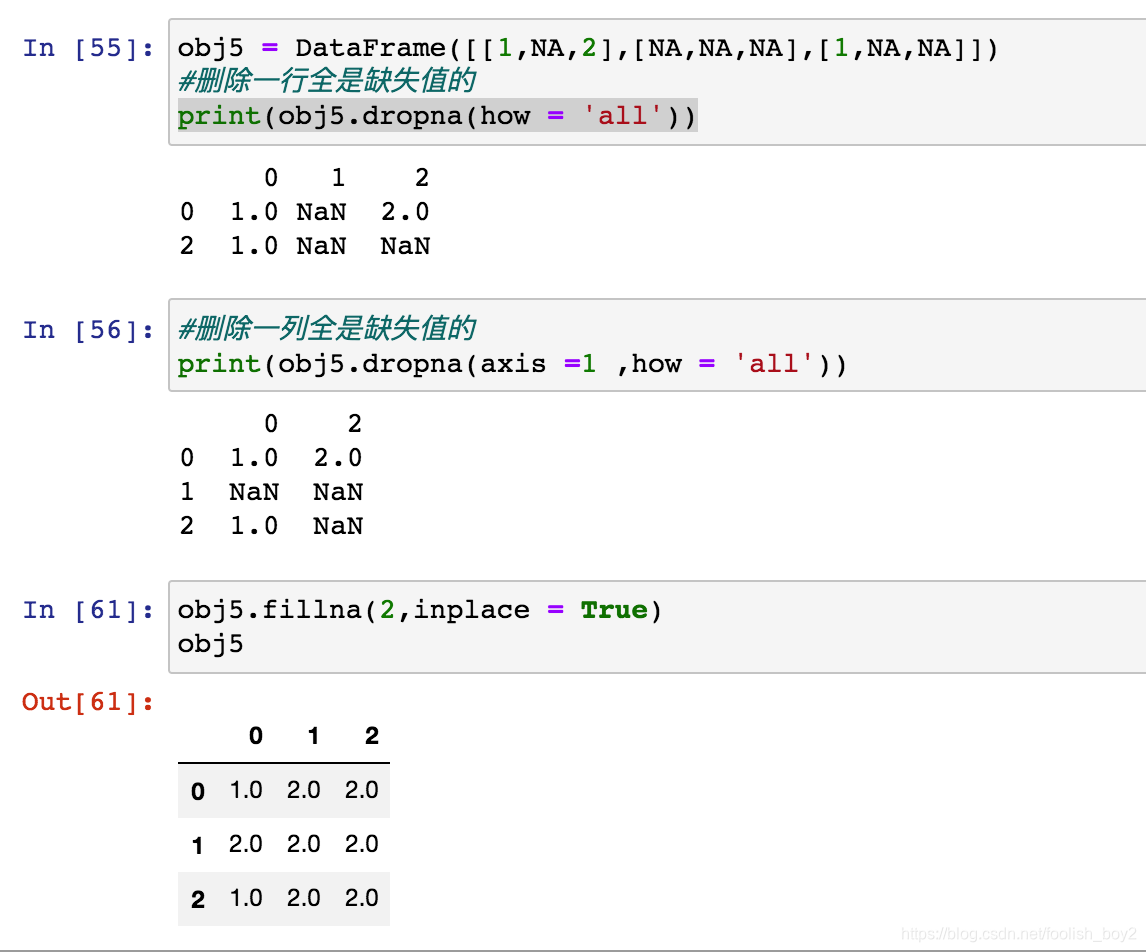This screenshot has height=952, width=1146.
Task: Click value 1.0 in row 0 of Out[61] table
Action: coord(246,790)
